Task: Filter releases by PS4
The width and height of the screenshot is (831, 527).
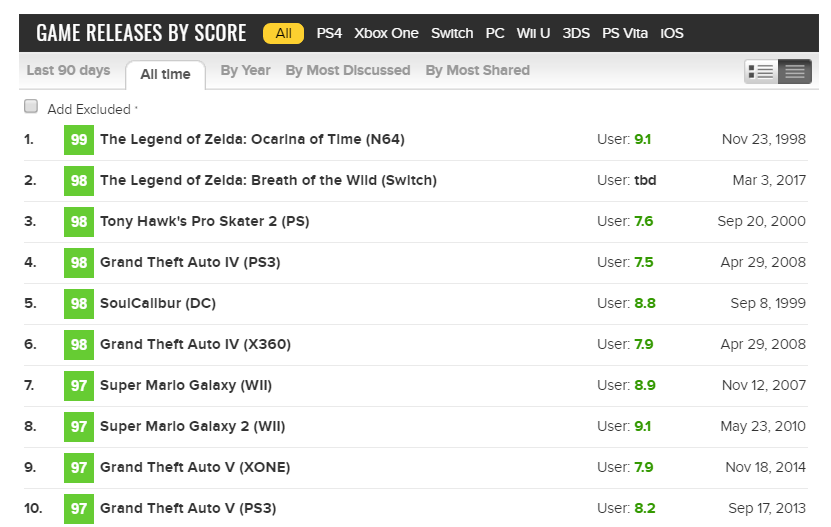Action: coord(329,33)
